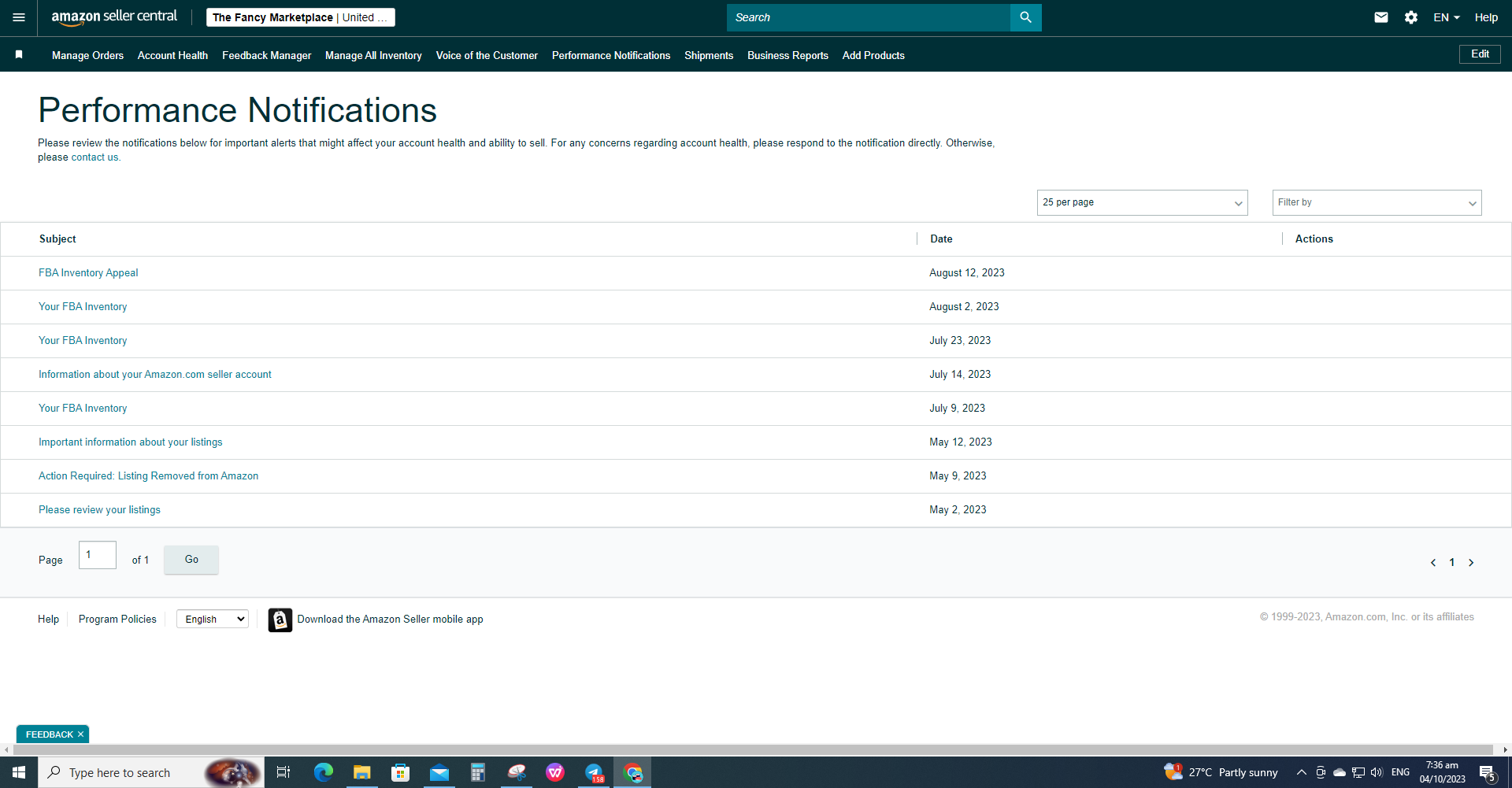Open Information about your Amazon.com seller account
This screenshot has height=788, width=1512.
(155, 375)
